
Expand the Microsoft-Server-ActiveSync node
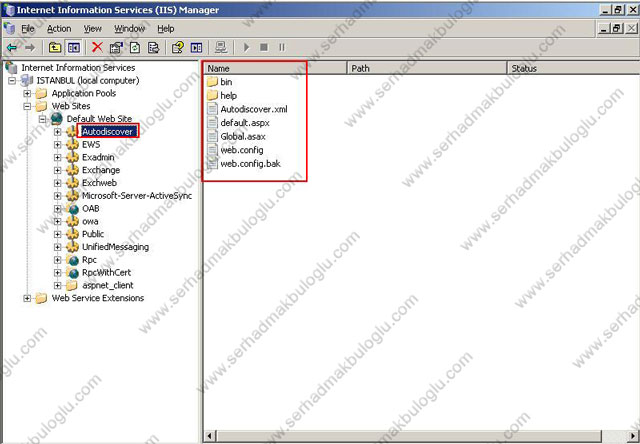click(58, 196)
